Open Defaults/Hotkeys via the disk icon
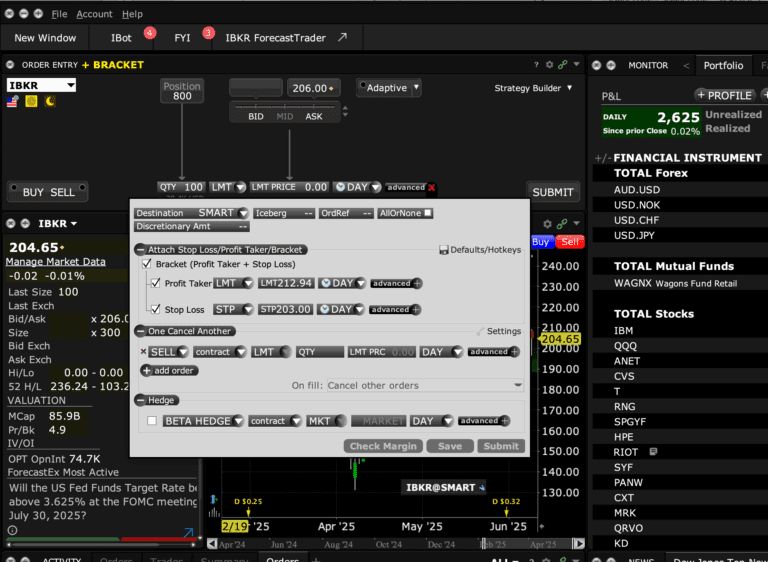The width and height of the screenshot is (768, 562). click(x=443, y=250)
